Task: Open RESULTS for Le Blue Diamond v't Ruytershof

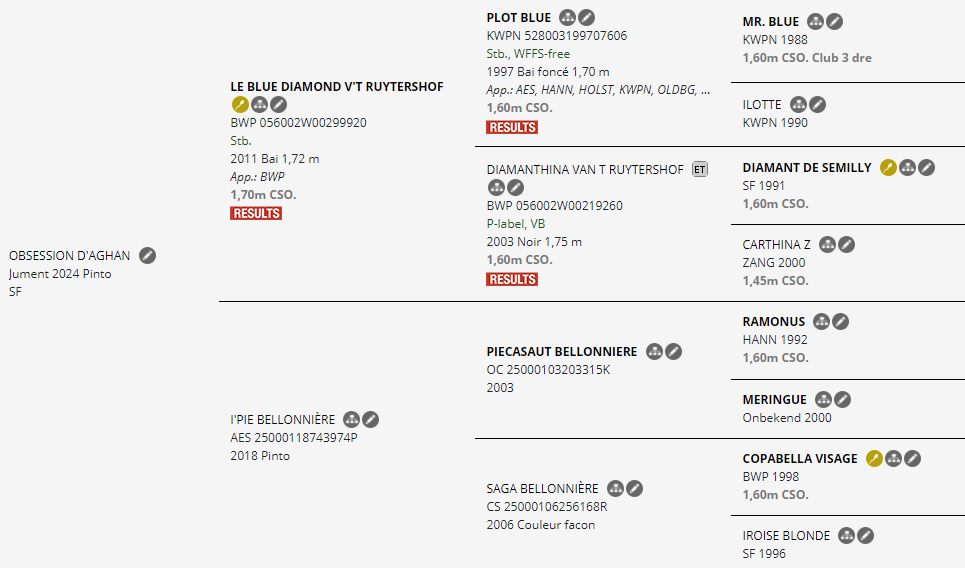Action: 256,214
